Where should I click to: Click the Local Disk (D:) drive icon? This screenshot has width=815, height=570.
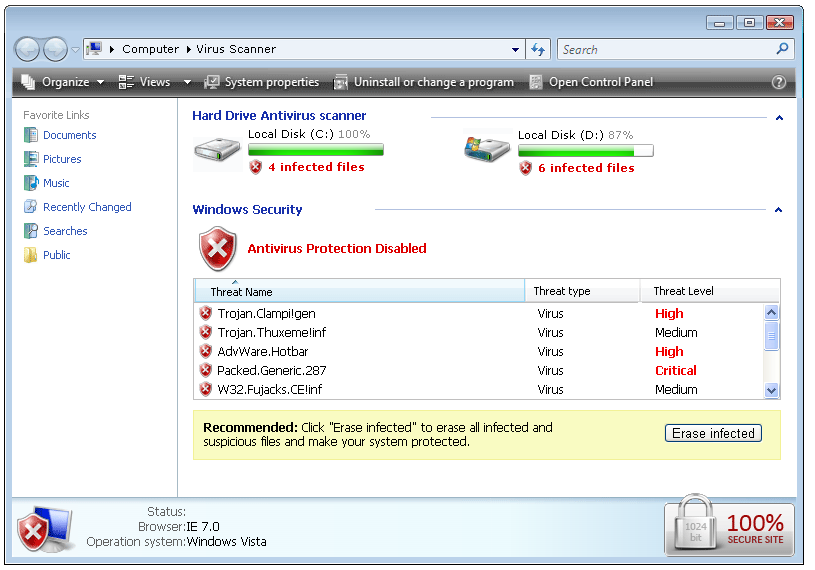pos(487,148)
